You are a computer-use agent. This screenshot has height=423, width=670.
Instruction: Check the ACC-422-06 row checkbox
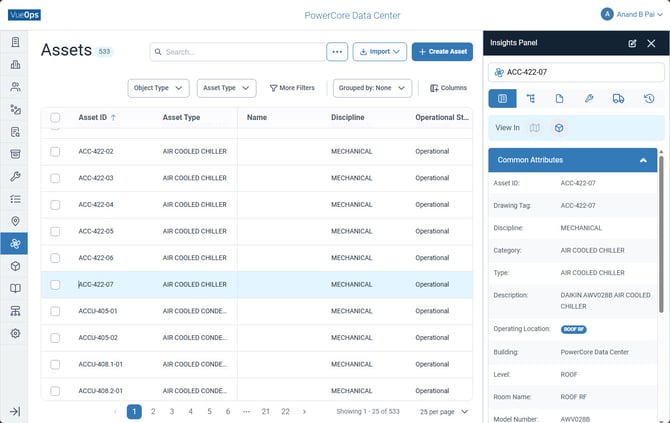coord(55,258)
